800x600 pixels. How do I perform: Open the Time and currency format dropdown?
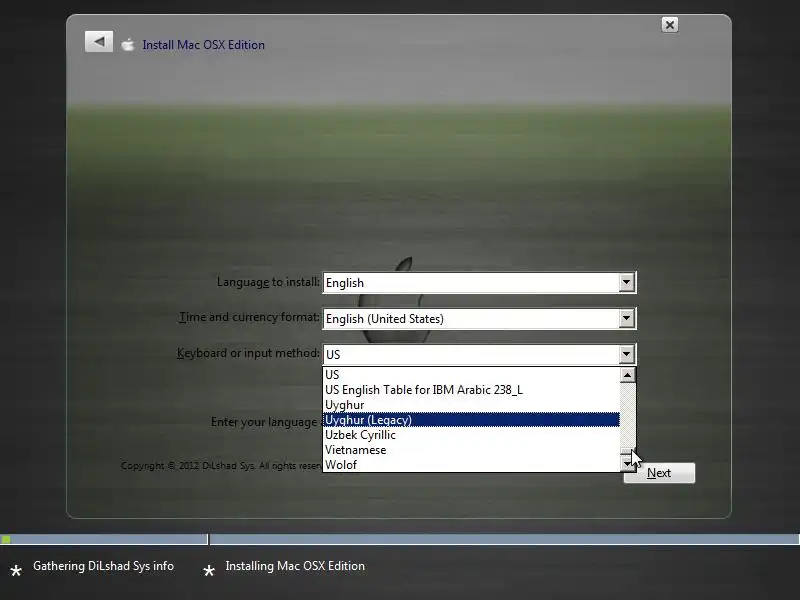pyautogui.click(x=627, y=318)
